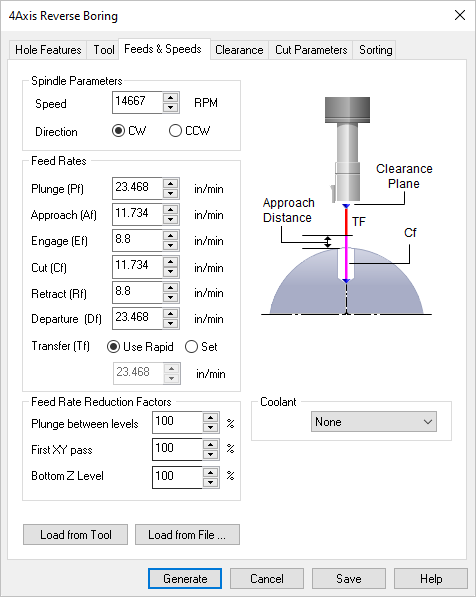Open the Cut Parameters tab

pos(311,50)
